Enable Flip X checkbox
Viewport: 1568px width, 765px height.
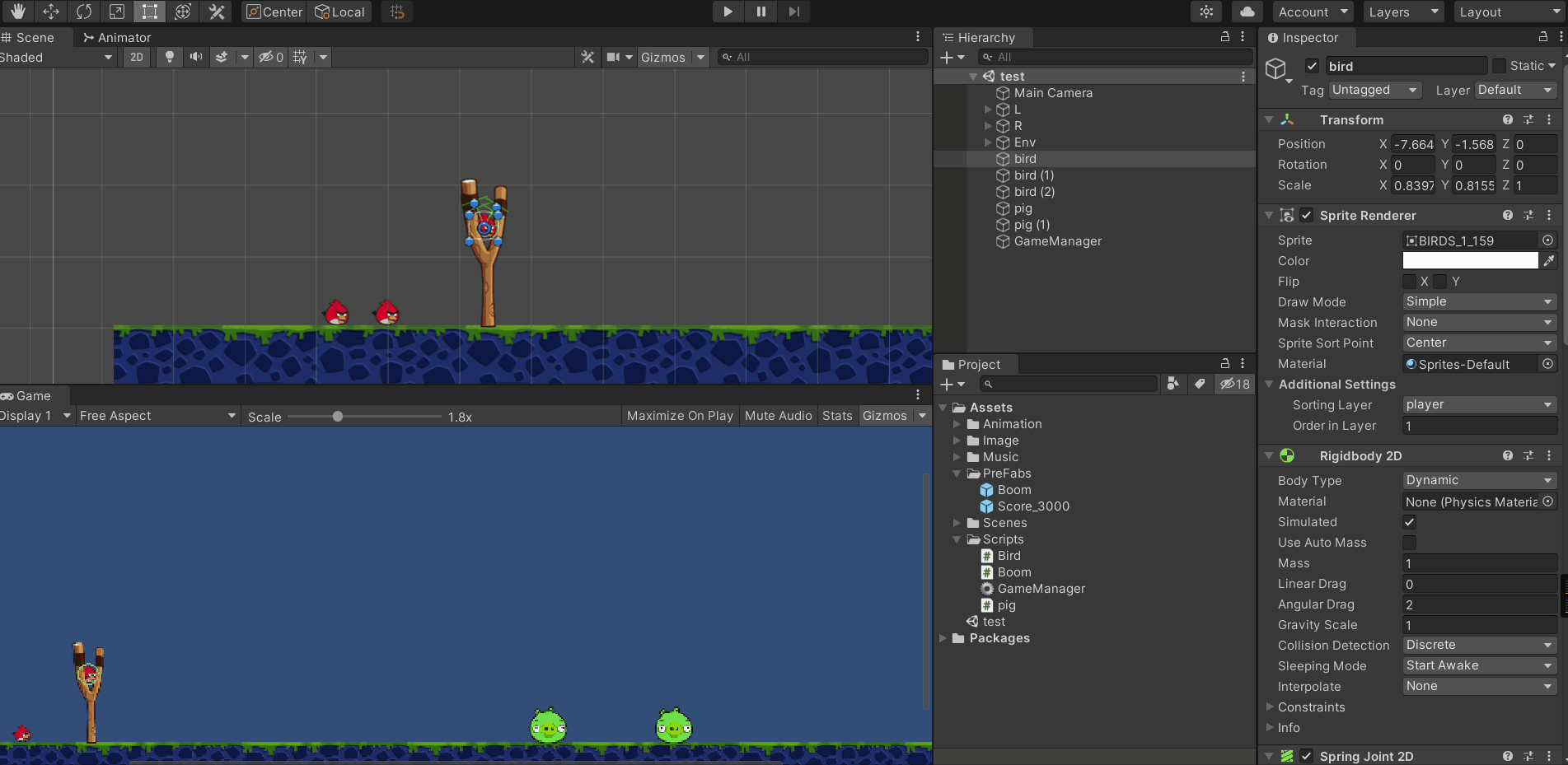click(x=1409, y=281)
